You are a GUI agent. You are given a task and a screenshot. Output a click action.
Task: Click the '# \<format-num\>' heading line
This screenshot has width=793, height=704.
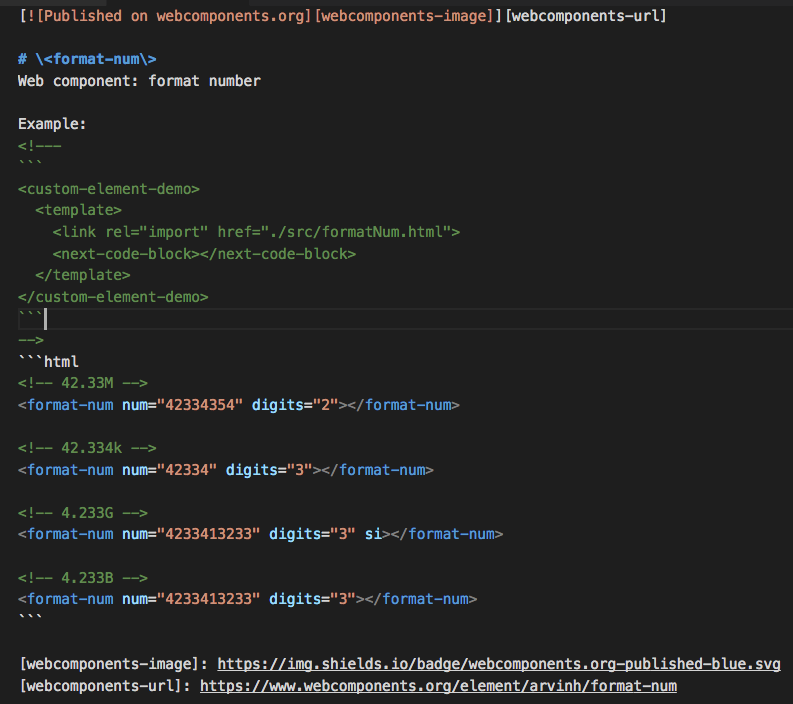(87, 59)
